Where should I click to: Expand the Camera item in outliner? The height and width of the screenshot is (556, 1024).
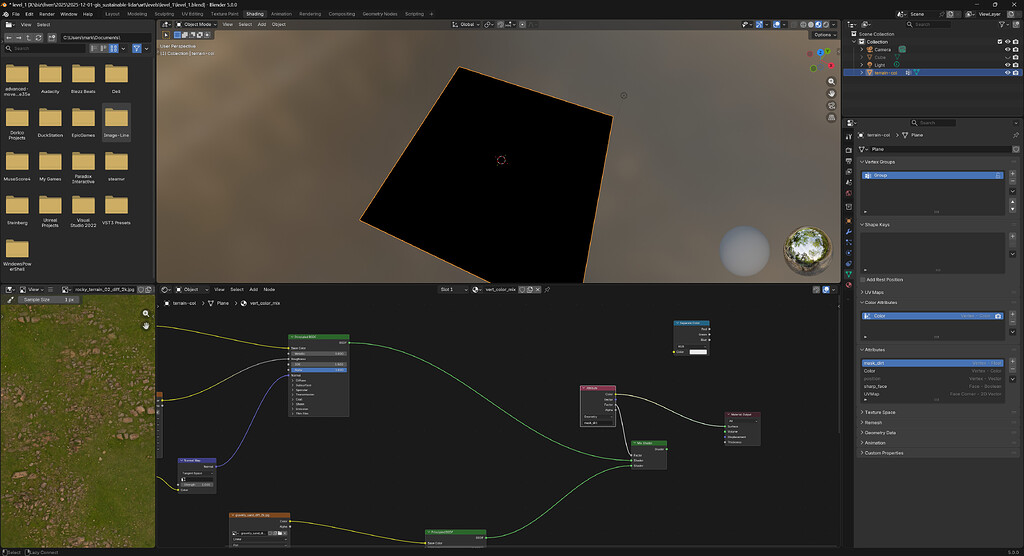pyautogui.click(x=861, y=50)
